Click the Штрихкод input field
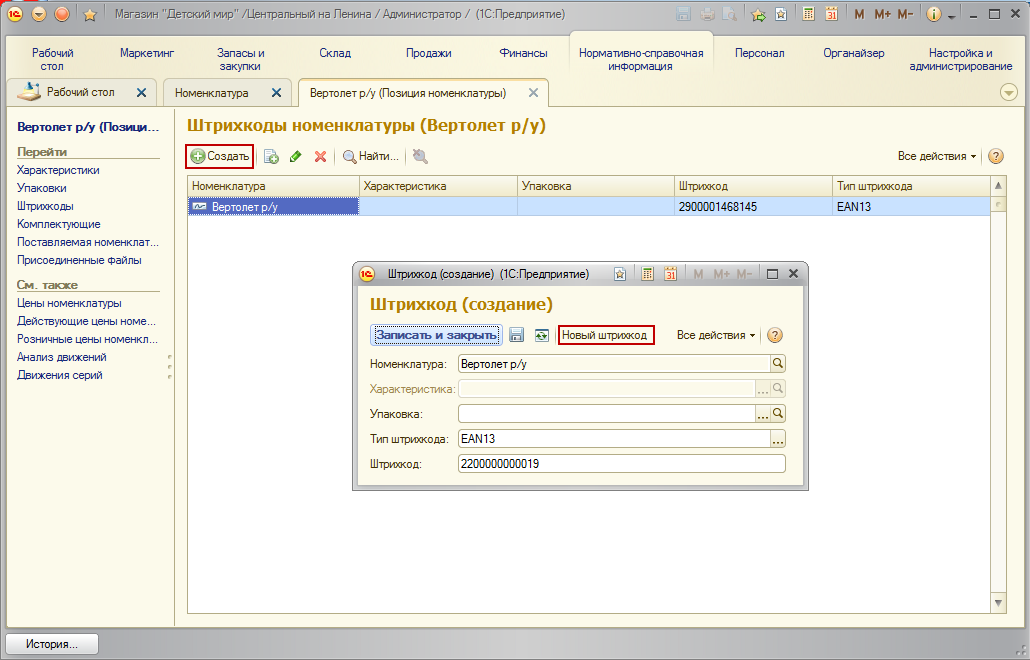The height and width of the screenshot is (660, 1030). [621, 464]
